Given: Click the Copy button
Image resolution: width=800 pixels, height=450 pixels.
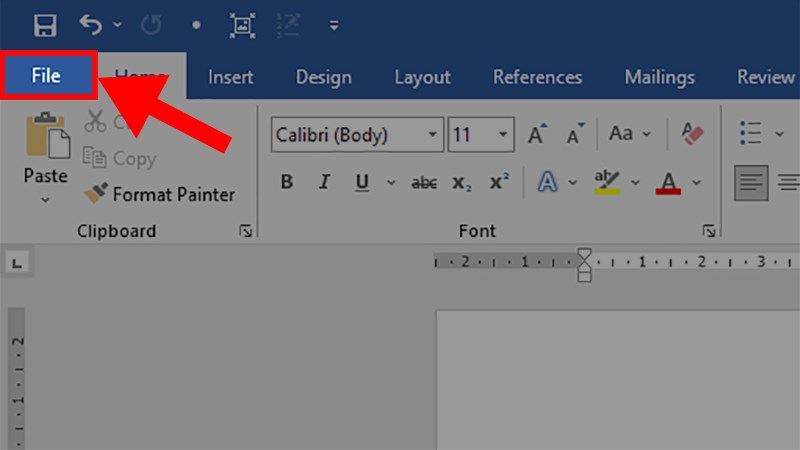Looking at the screenshot, I should [119, 159].
